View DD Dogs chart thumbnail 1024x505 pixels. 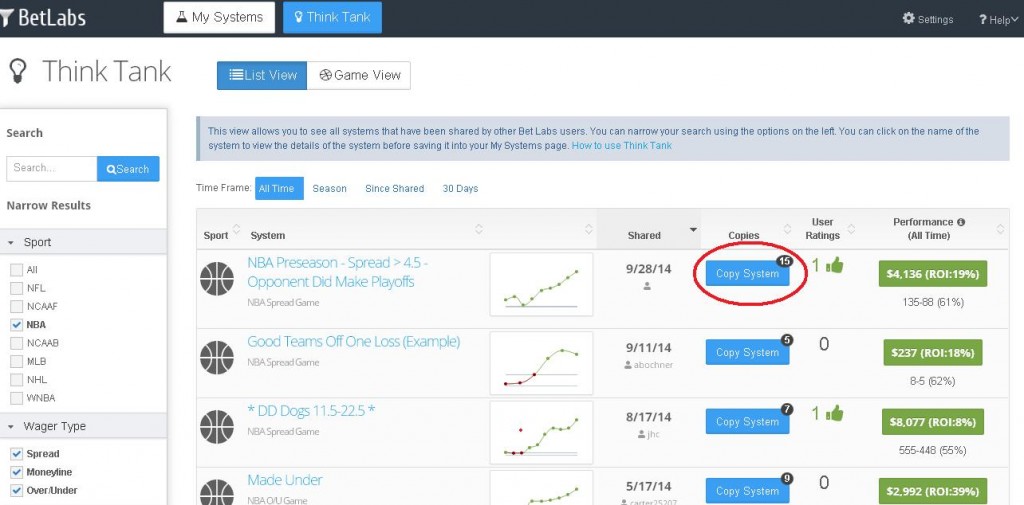click(541, 432)
